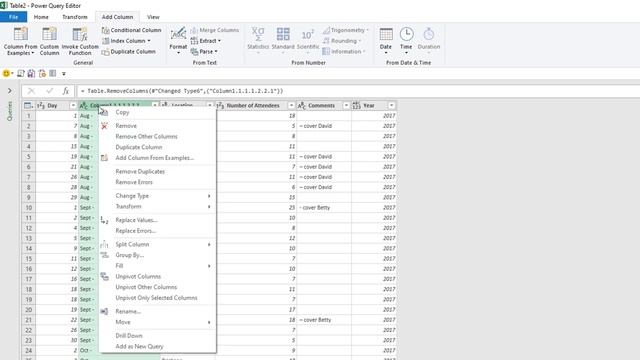
Task: Open the Parse dropdown
Action: pyautogui.click(x=204, y=52)
